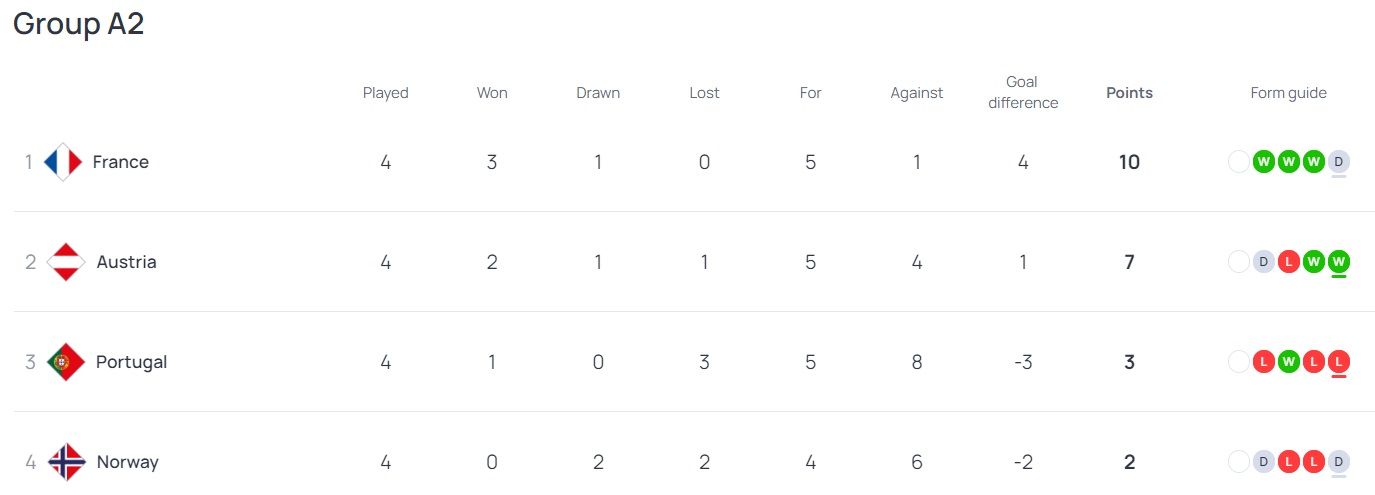Viewport: 1375px width, 495px height.
Task: Click Portugal's underlined latest loss badge
Action: click(x=1339, y=362)
